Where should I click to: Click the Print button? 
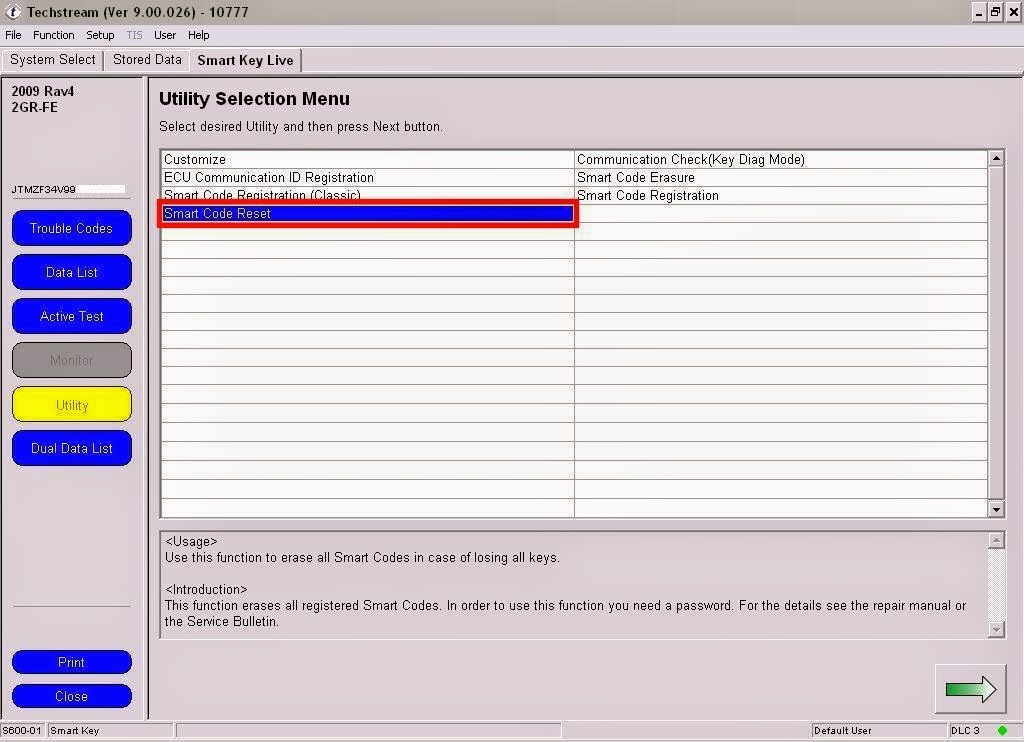[x=72, y=662]
